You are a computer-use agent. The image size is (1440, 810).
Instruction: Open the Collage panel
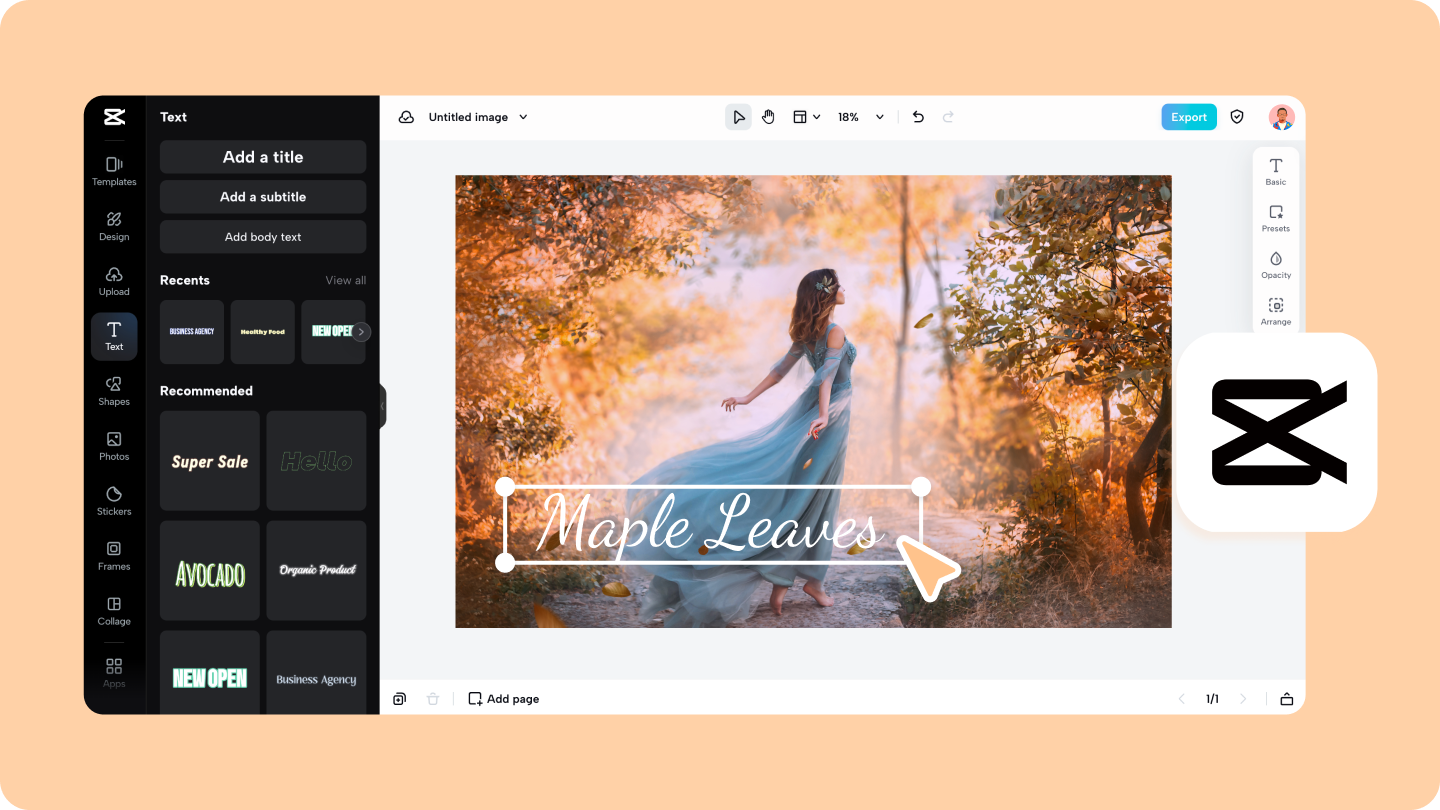pyautogui.click(x=114, y=611)
